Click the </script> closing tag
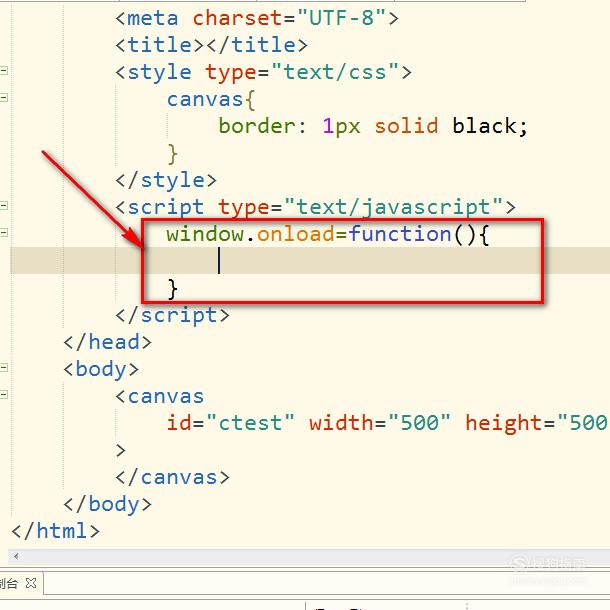 172,315
